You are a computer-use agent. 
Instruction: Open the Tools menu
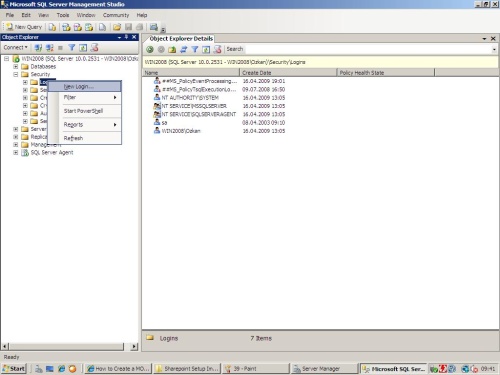point(63,15)
